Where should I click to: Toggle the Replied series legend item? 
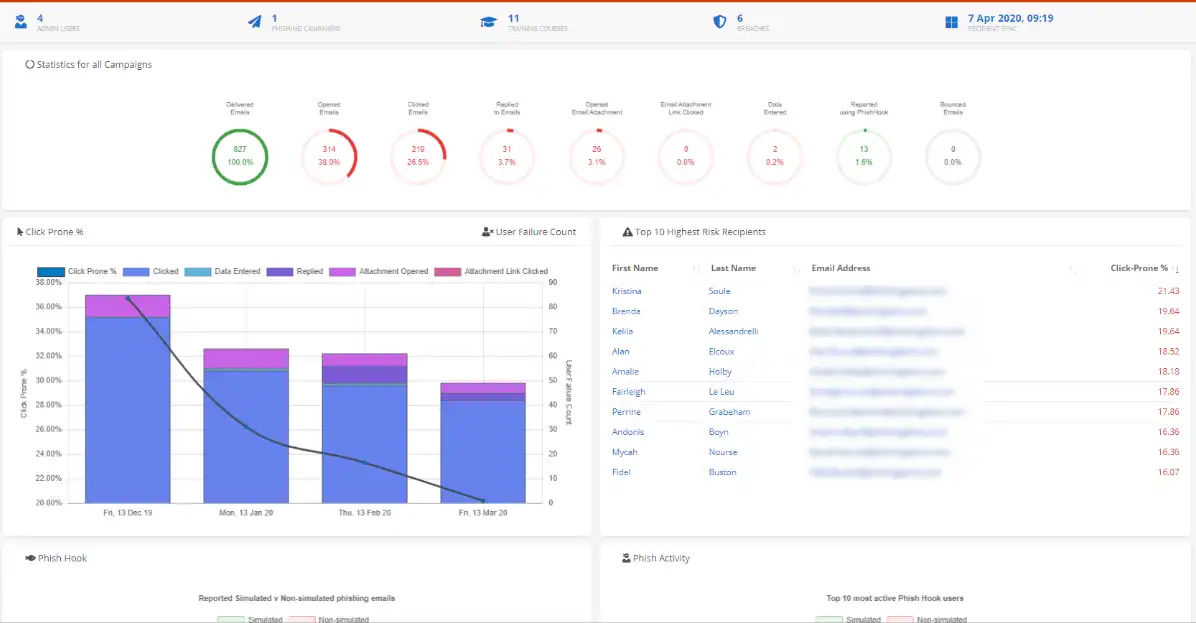(x=295, y=271)
